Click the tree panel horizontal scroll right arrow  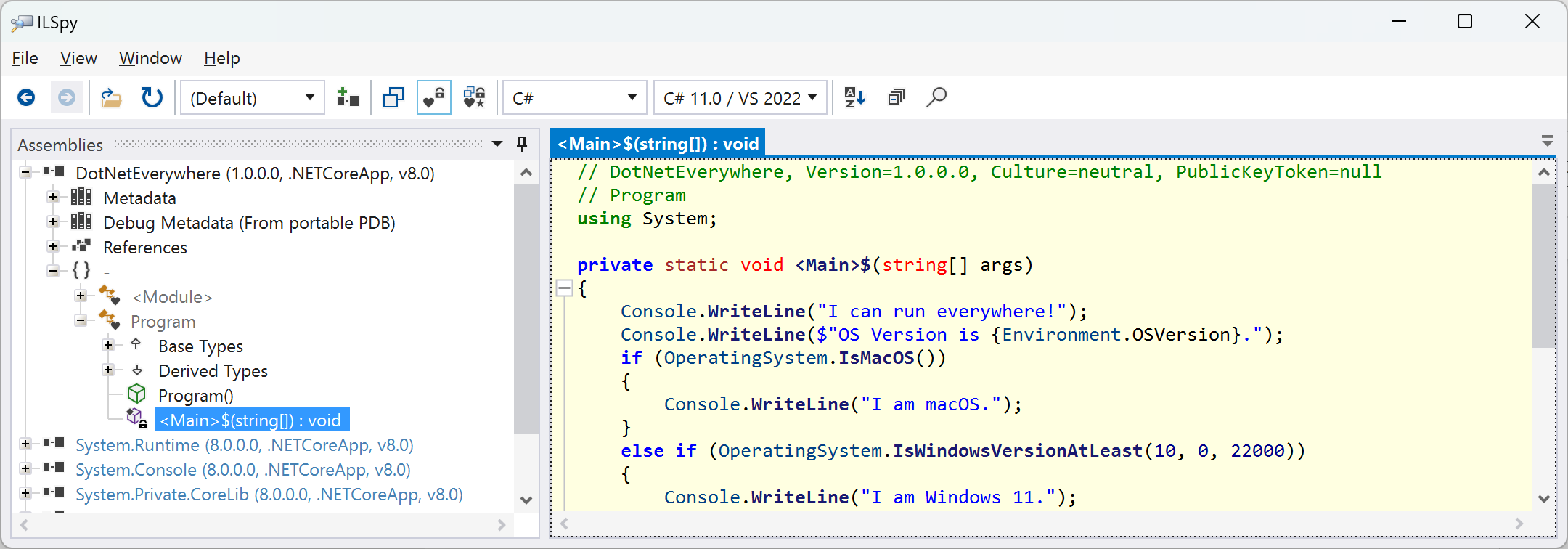(501, 524)
